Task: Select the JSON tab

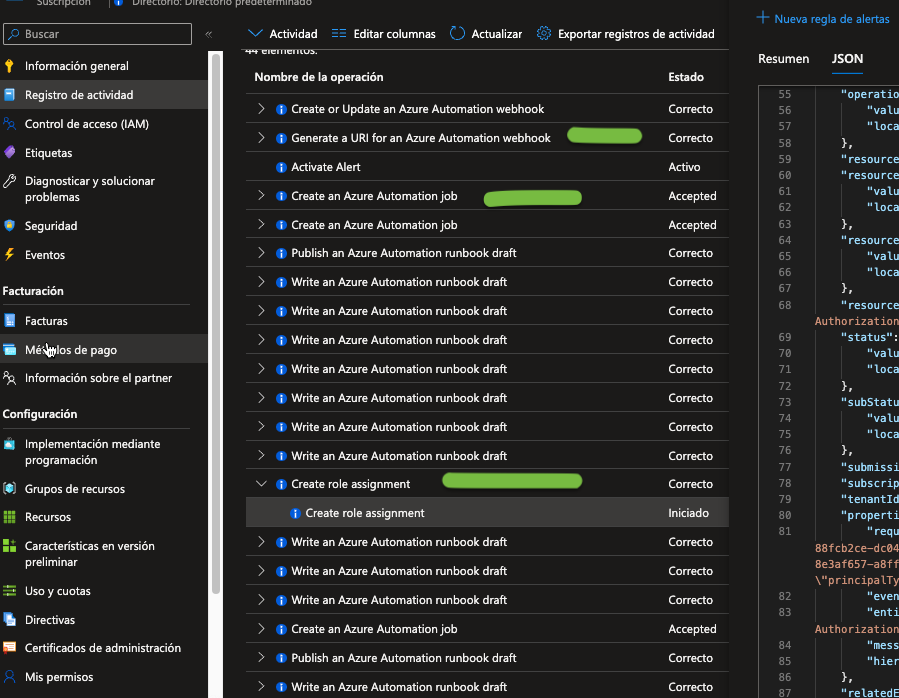Action: tap(847, 59)
